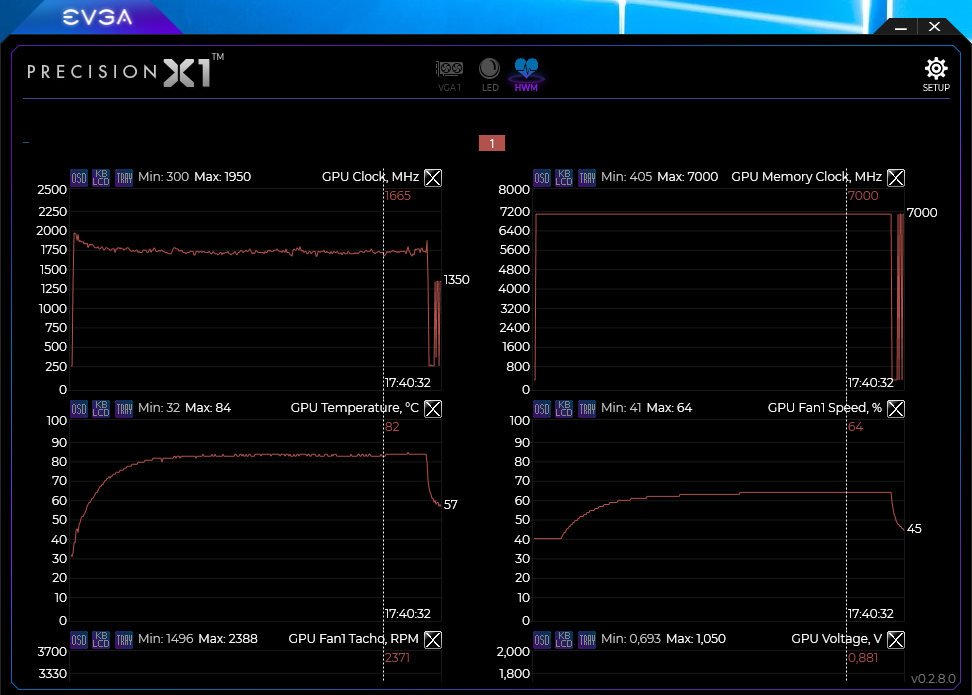This screenshot has width=972, height=695.
Task: Toggle OSD for GPU Temperature graph
Action: (x=79, y=409)
